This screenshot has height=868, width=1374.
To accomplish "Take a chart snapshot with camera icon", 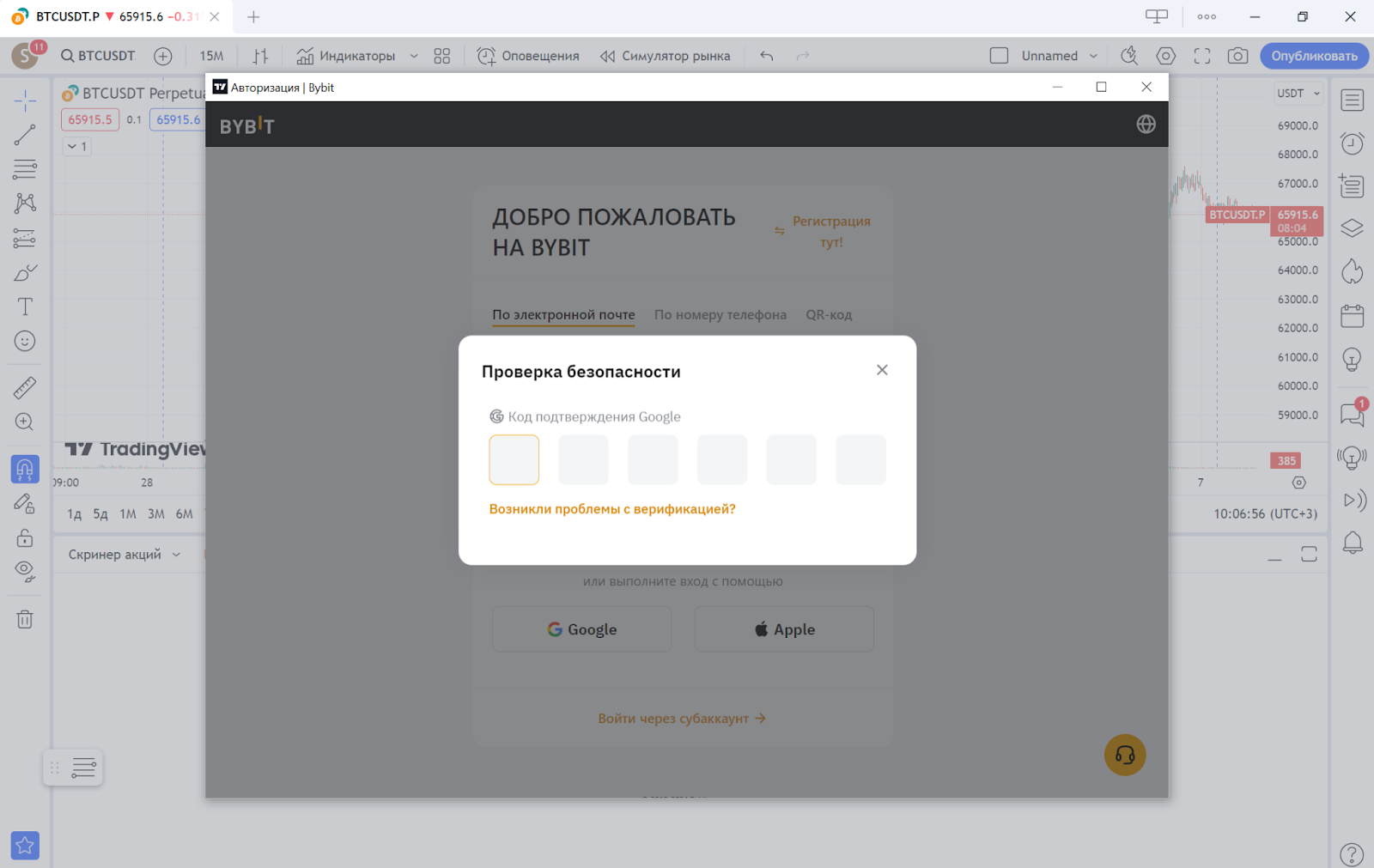I will 1237,56.
